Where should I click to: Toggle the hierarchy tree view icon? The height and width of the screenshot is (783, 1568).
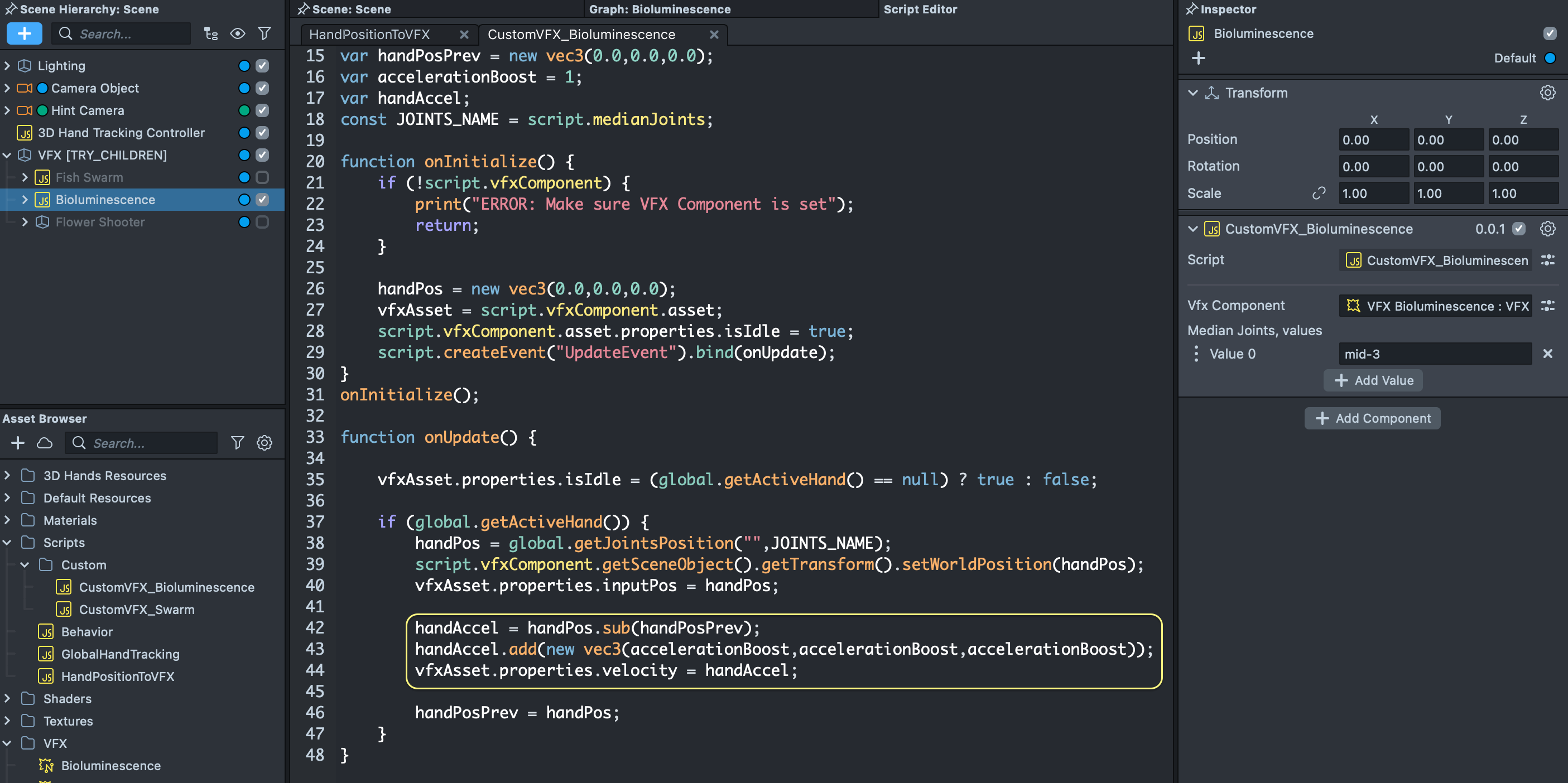pos(210,33)
